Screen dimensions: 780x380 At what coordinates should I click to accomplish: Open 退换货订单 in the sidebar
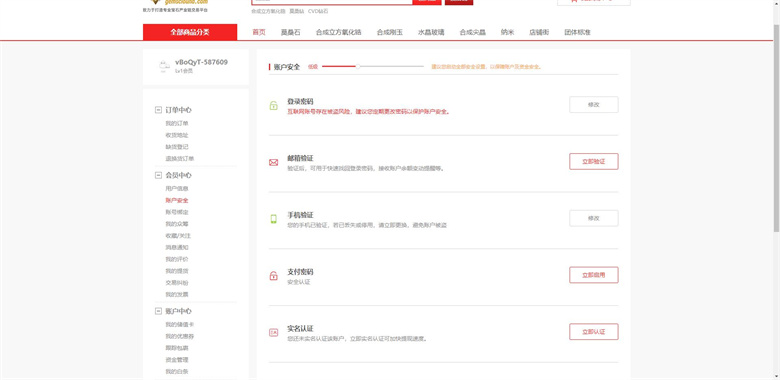[180, 159]
